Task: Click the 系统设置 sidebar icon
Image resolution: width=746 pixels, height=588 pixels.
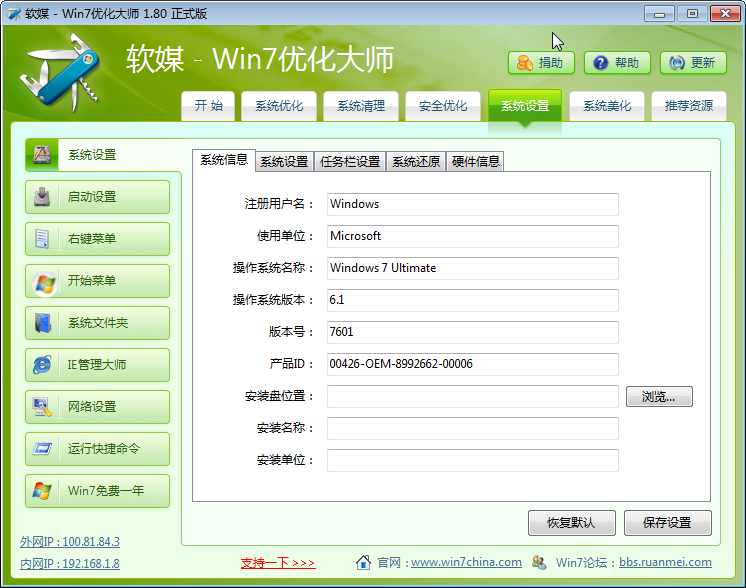Action: 42,154
